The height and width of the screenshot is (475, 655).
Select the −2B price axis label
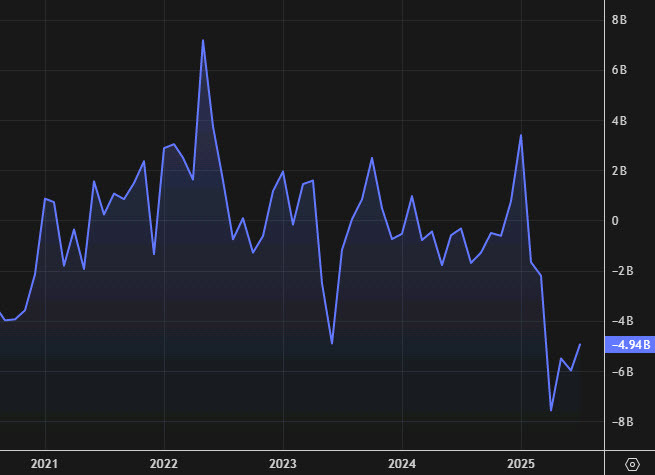click(x=622, y=271)
